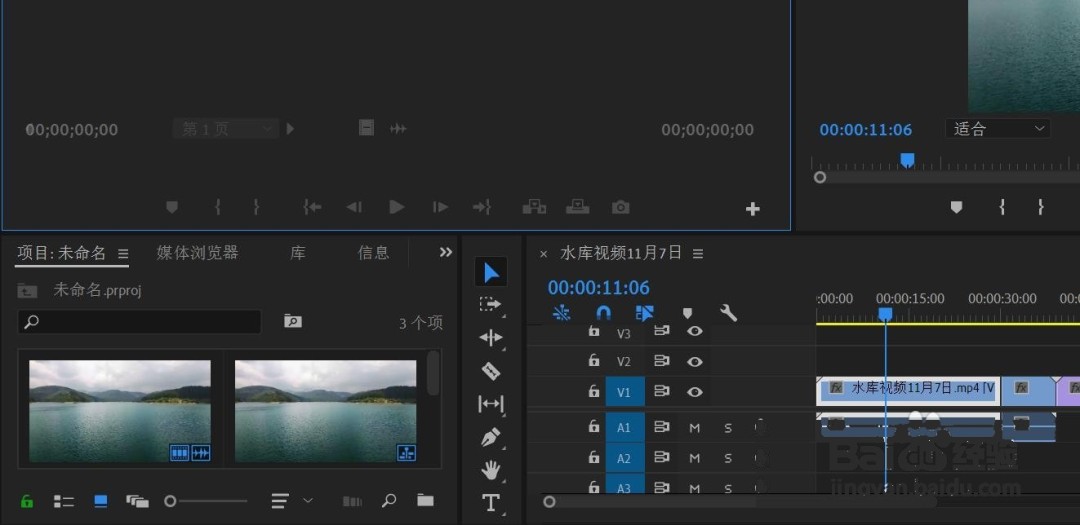
Task: Play the Source monitor clip
Action: click(x=397, y=207)
